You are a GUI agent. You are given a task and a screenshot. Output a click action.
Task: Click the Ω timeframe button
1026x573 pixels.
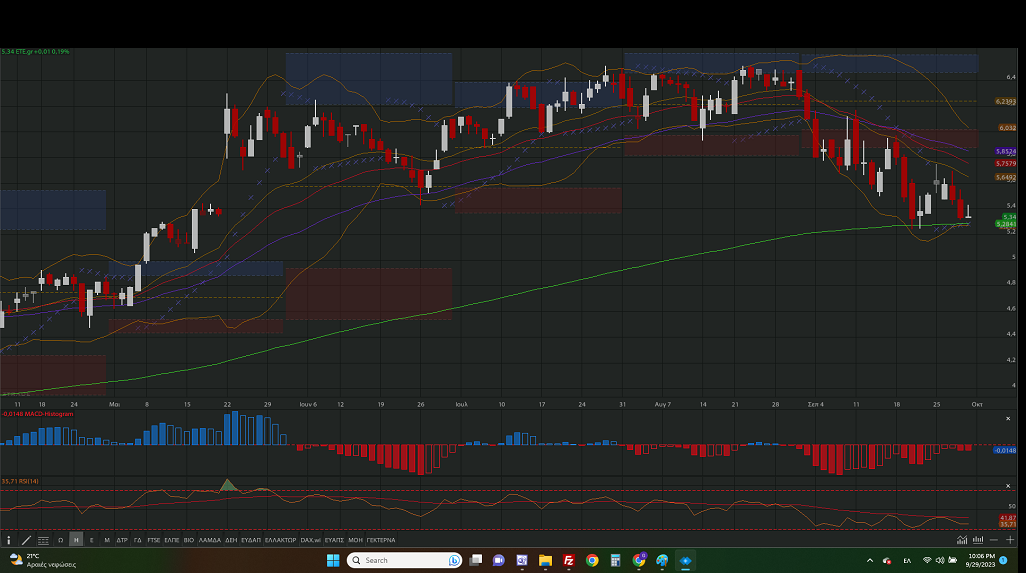coord(60,540)
